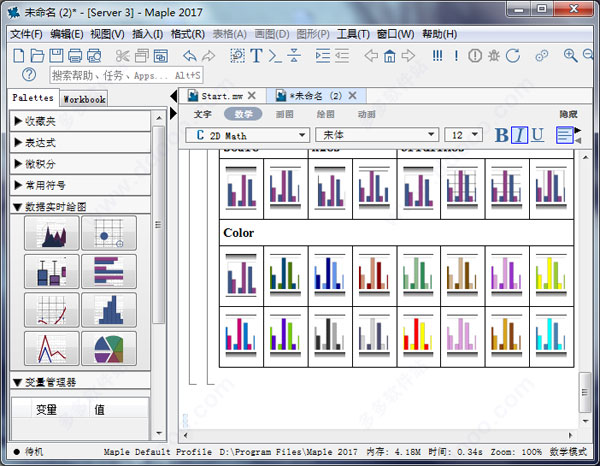Undo the last action
600x466 pixels.
tap(190, 56)
